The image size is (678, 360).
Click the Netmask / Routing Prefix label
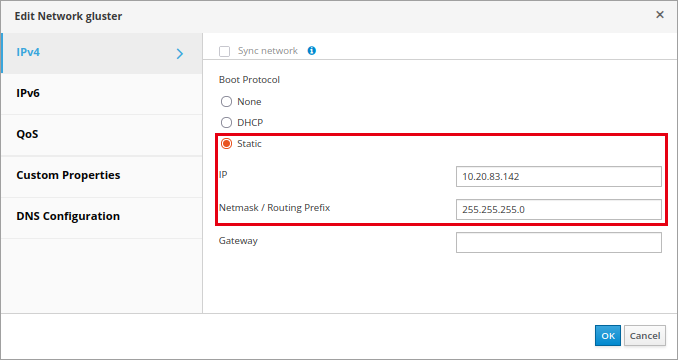[x=274, y=208]
